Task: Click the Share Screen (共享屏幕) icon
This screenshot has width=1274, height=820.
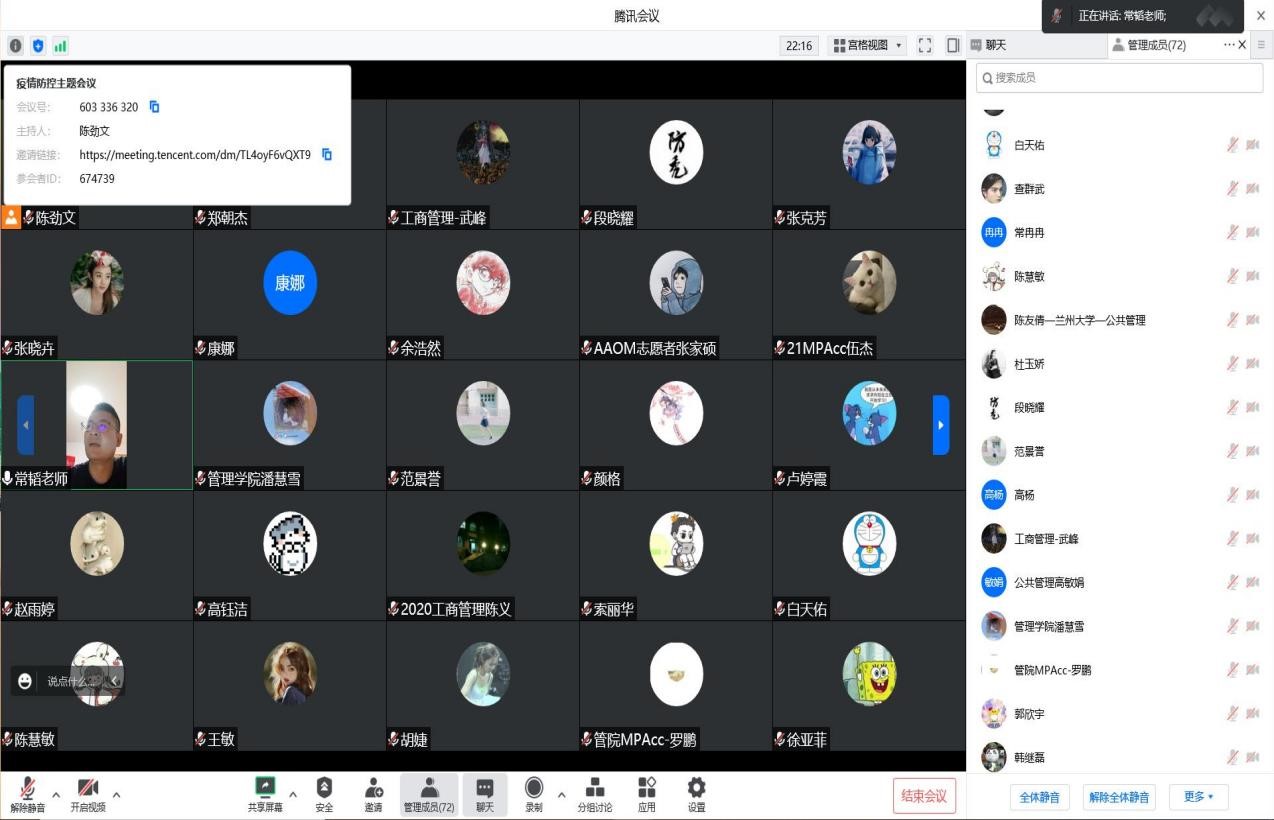Action: (265, 790)
